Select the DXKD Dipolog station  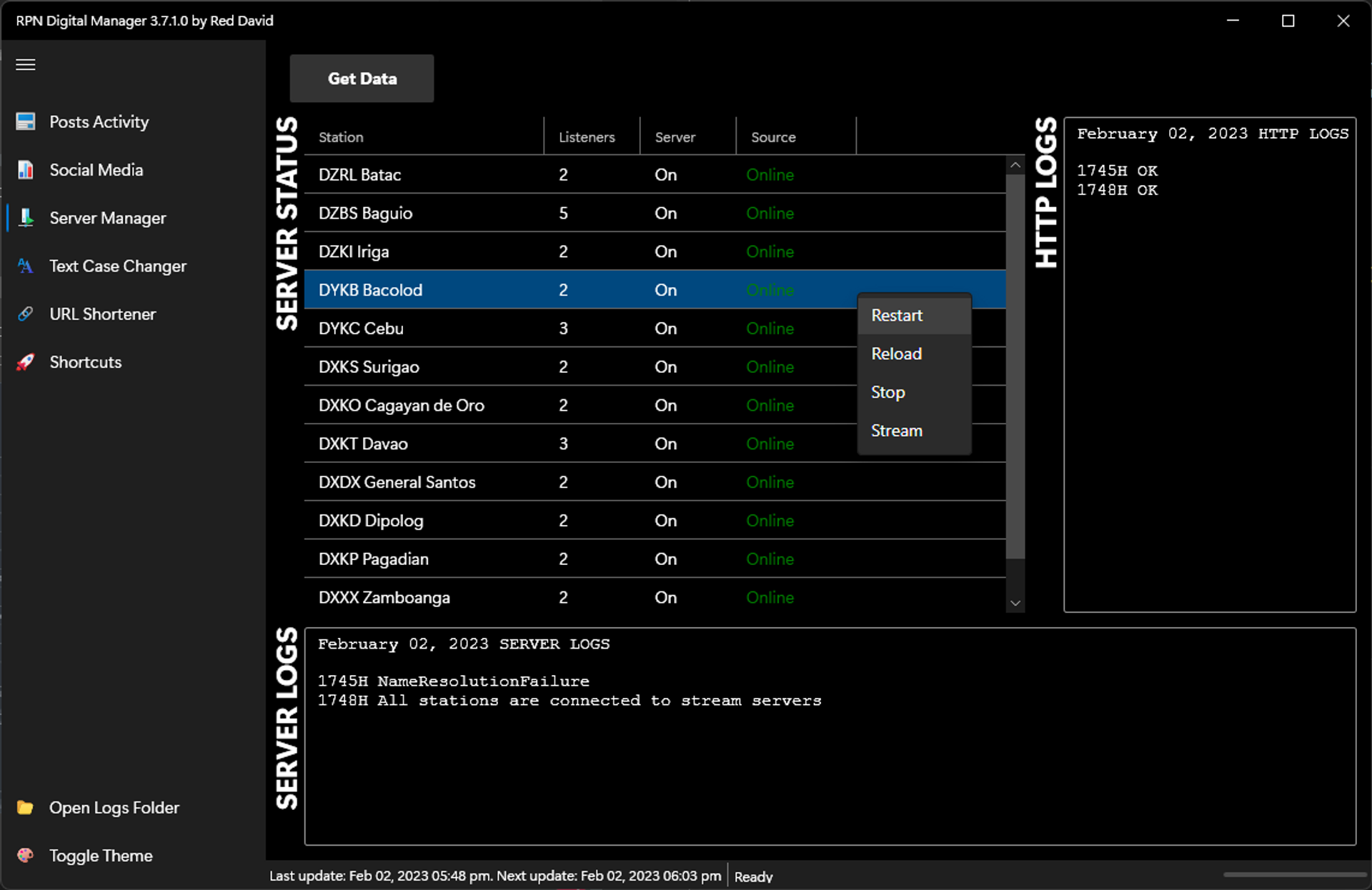[655, 521]
